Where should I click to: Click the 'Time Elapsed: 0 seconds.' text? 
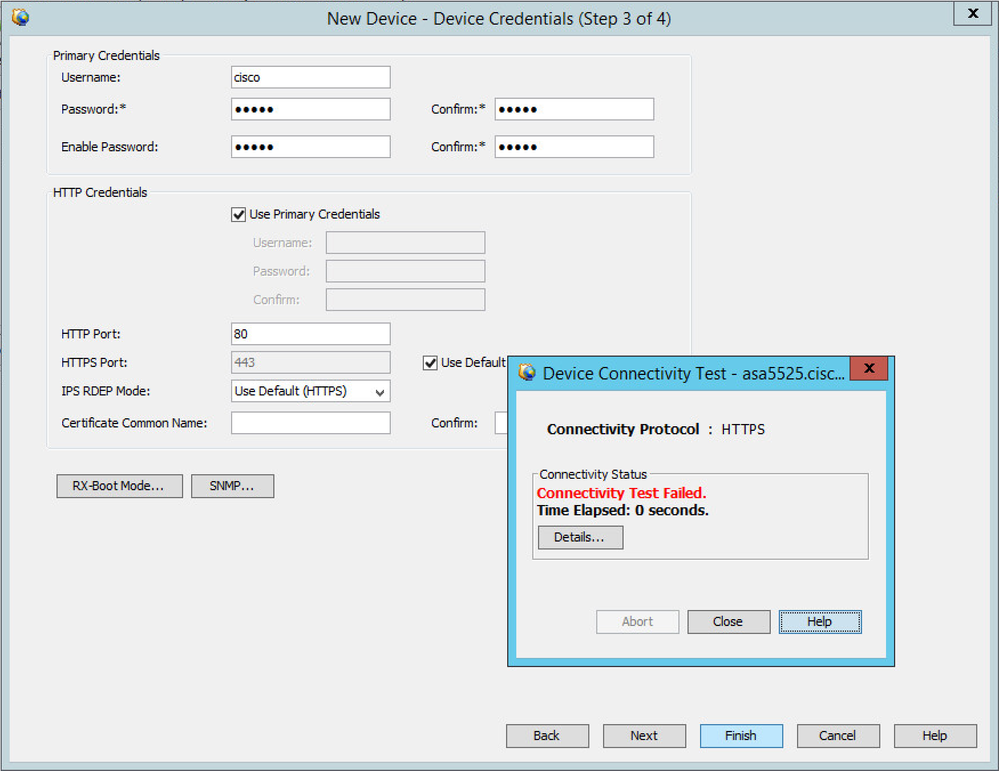[x=622, y=510]
